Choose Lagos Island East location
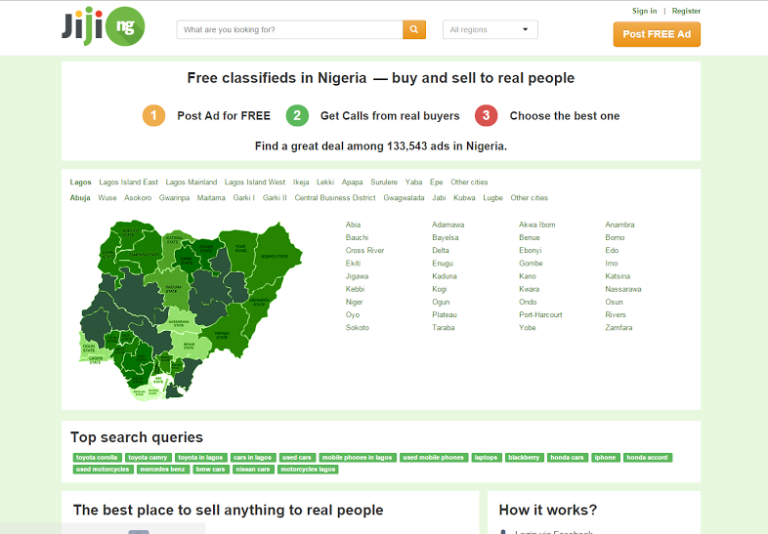Screen dimensions: 768x534 point(129,182)
